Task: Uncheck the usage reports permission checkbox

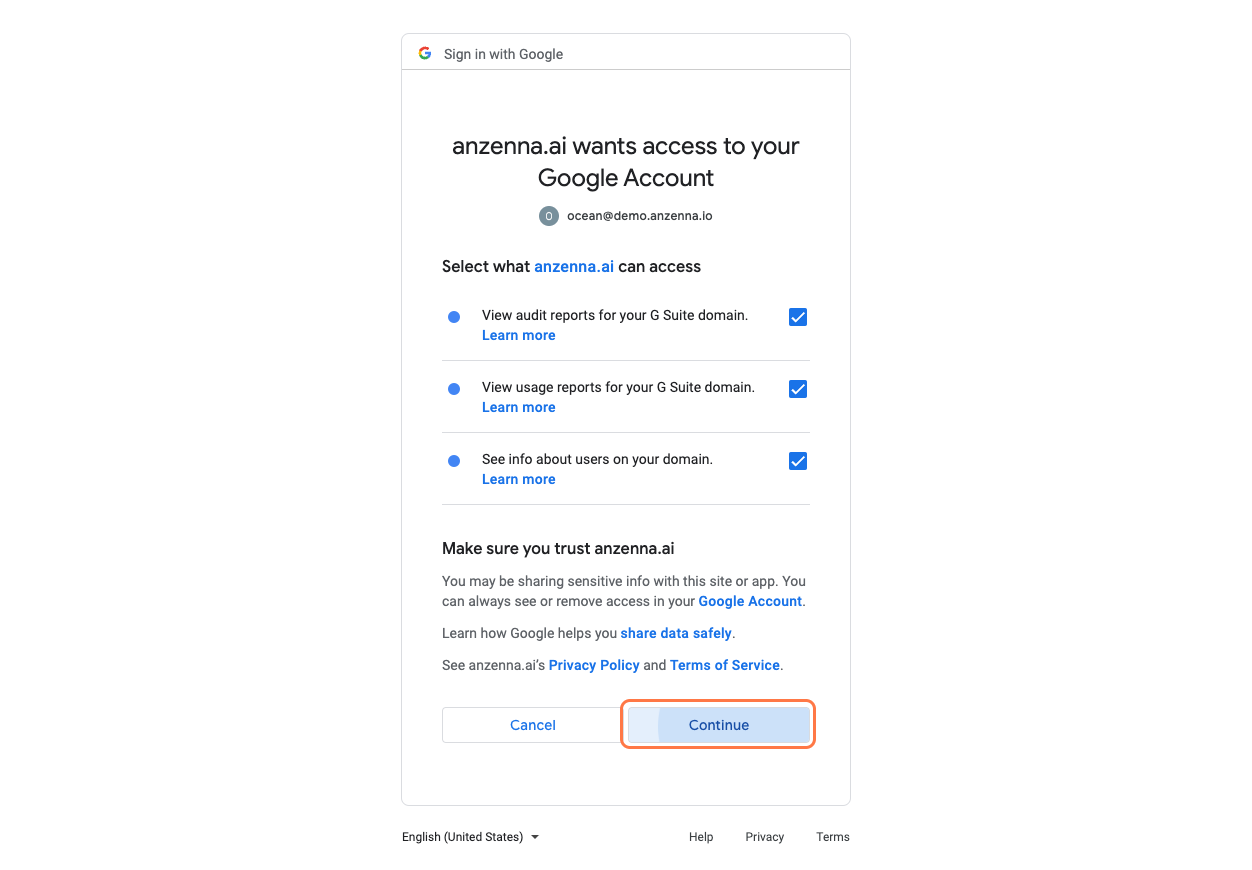Action: tap(798, 389)
